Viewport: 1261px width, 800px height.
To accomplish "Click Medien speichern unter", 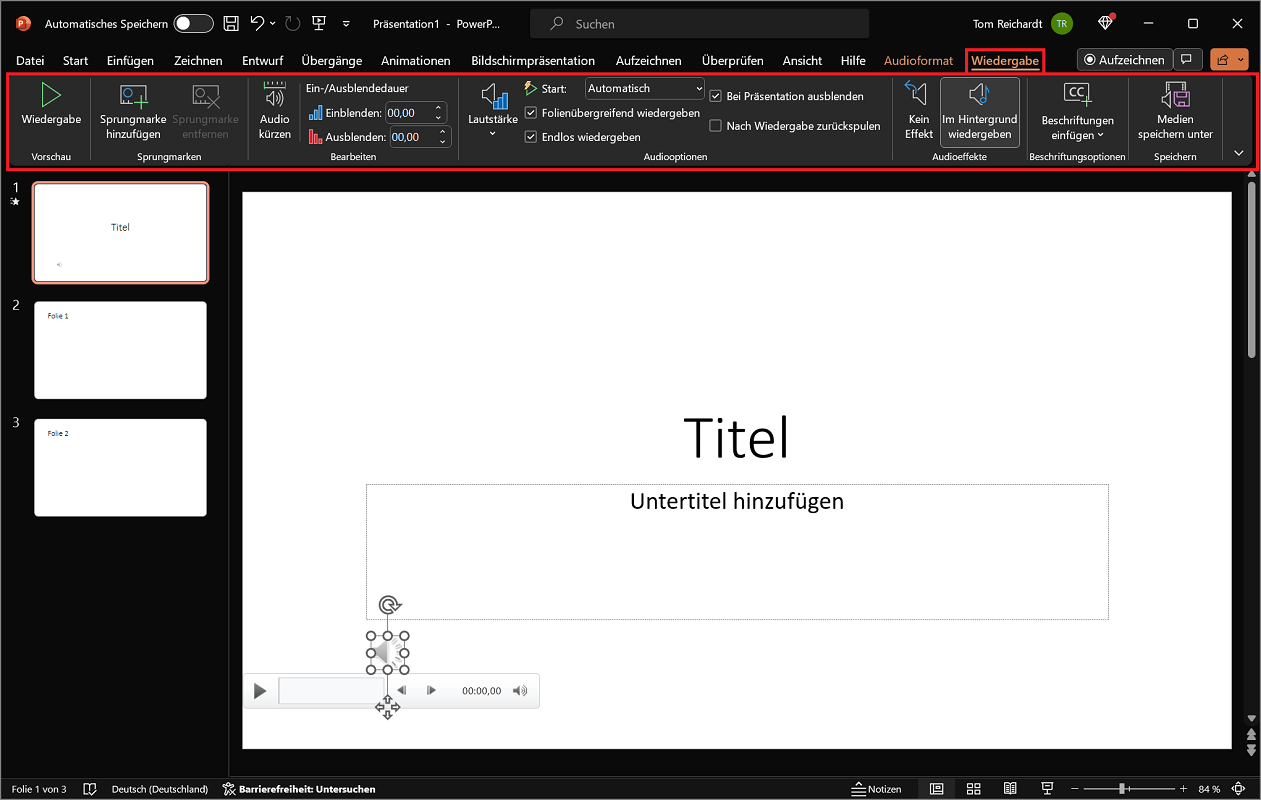I will [x=1175, y=110].
